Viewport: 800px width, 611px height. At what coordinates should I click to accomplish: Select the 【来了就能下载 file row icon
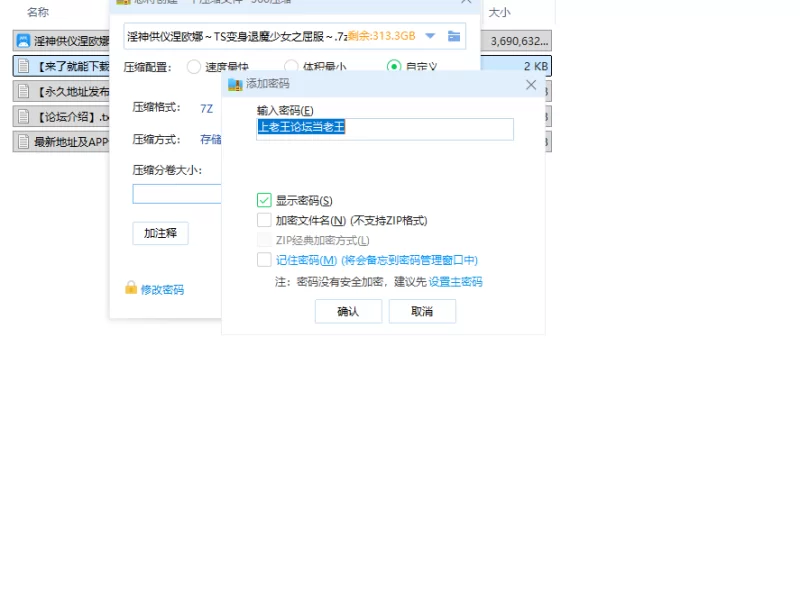(x=23, y=66)
